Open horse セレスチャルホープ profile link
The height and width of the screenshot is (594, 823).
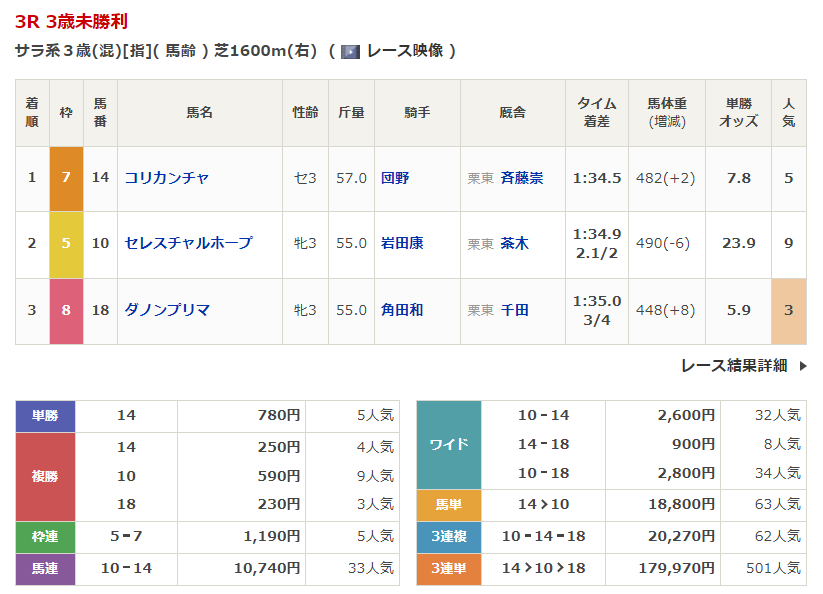click(188, 243)
